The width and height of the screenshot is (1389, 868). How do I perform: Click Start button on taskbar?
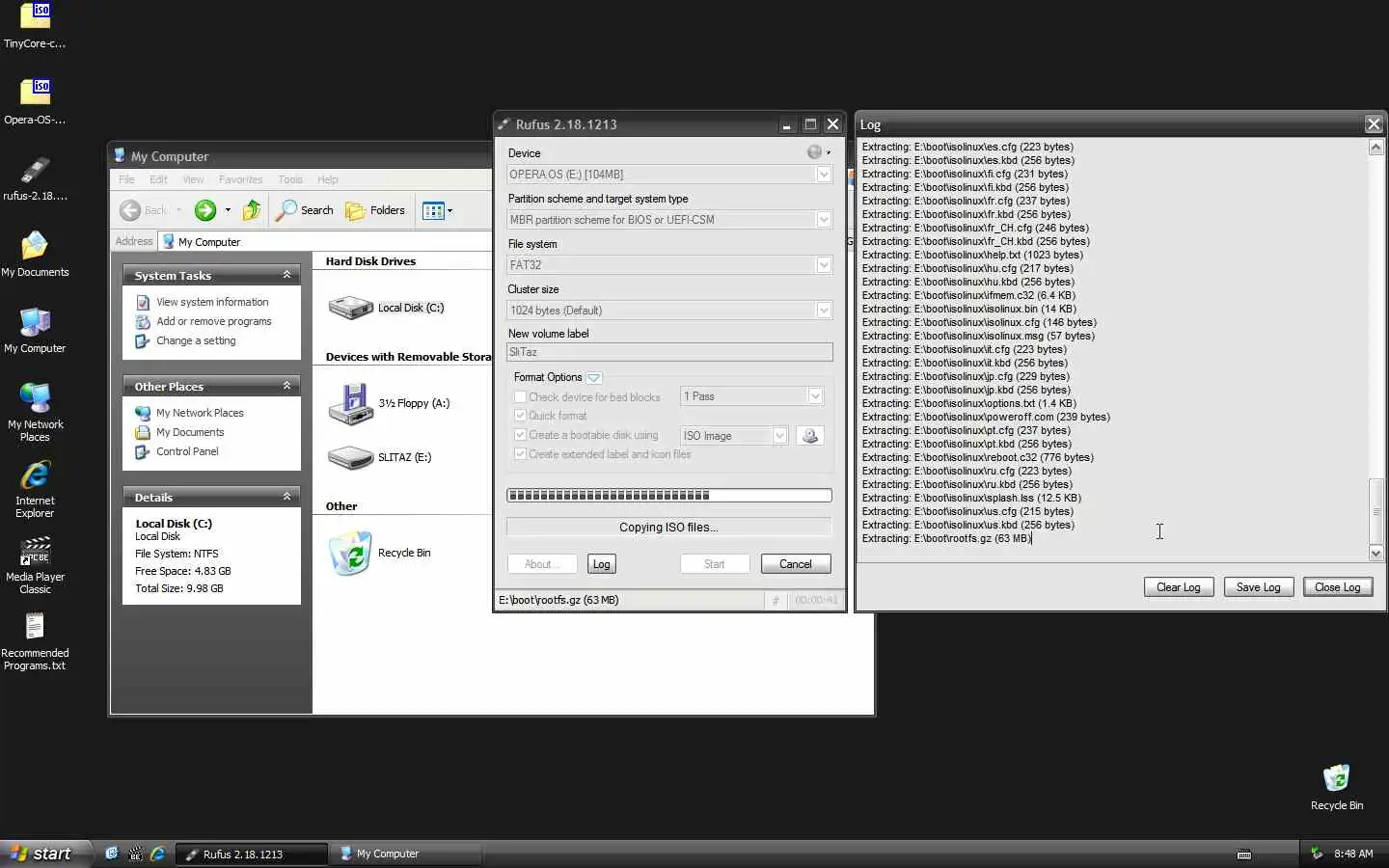coord(44,854)
